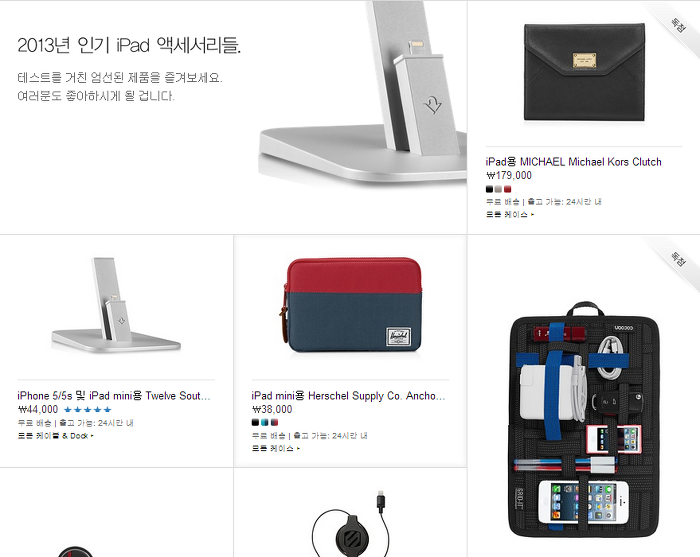Choose blue swatch for Herschel Anchor sleeve

[x=265, y=423]
